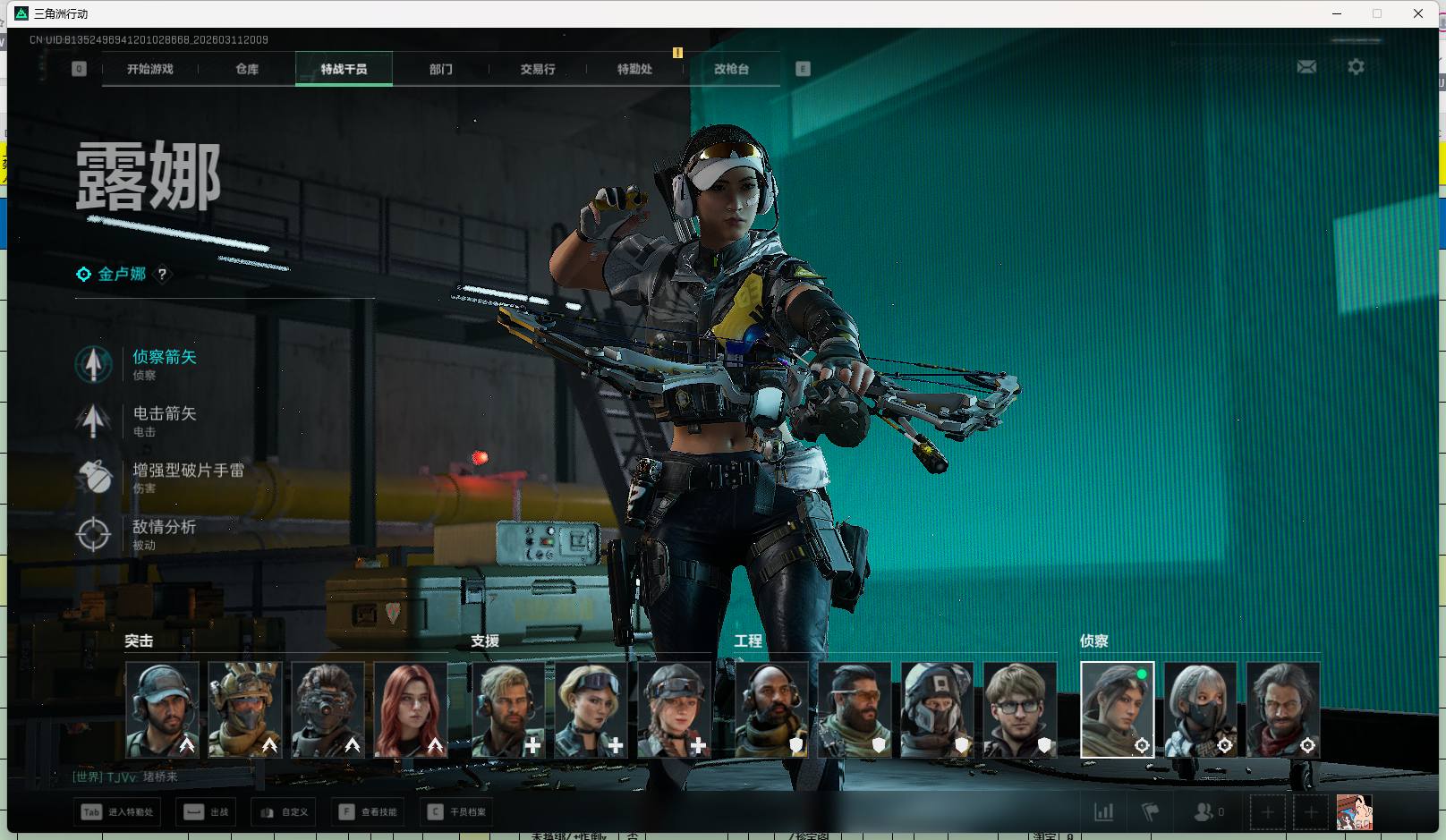The height and width of the screenshot is (840, 1446).
Task: Select the 电击箭矢 skill icon
Action: coord(93,420)
